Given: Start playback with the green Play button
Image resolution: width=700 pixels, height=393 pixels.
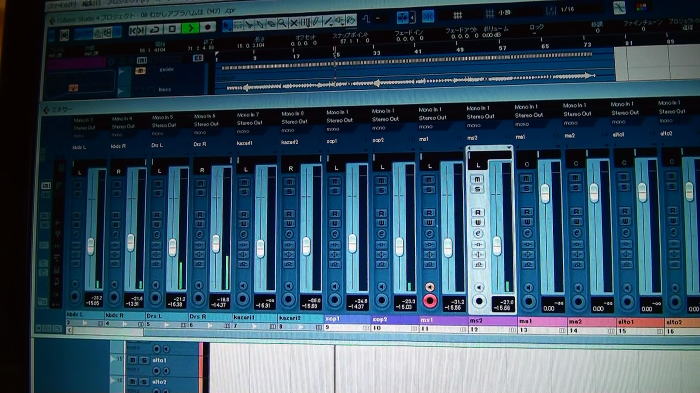Looking at the screenshot, I should [190, 29].
